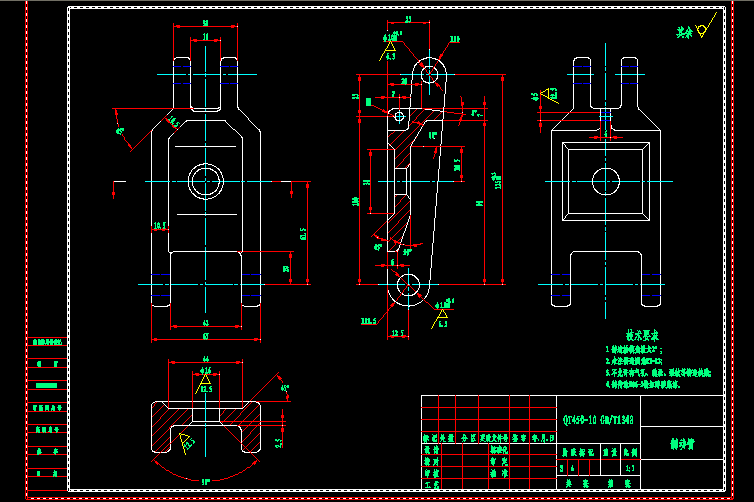Click the 7 dimension above bottom pivot hole
Screen dimensions: 754x502
[393, 262]
